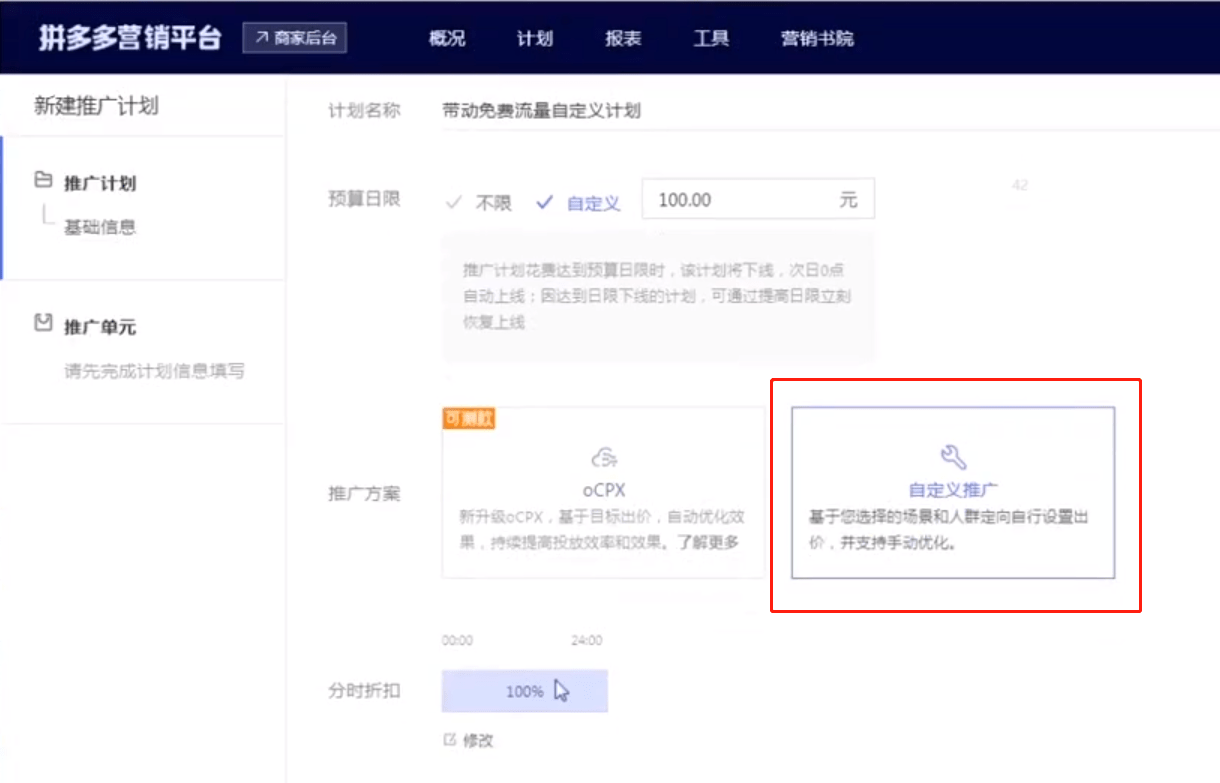Click the 推广计划 folder icon
This screenshot has width=1220, height=783.
coord(43,181)
